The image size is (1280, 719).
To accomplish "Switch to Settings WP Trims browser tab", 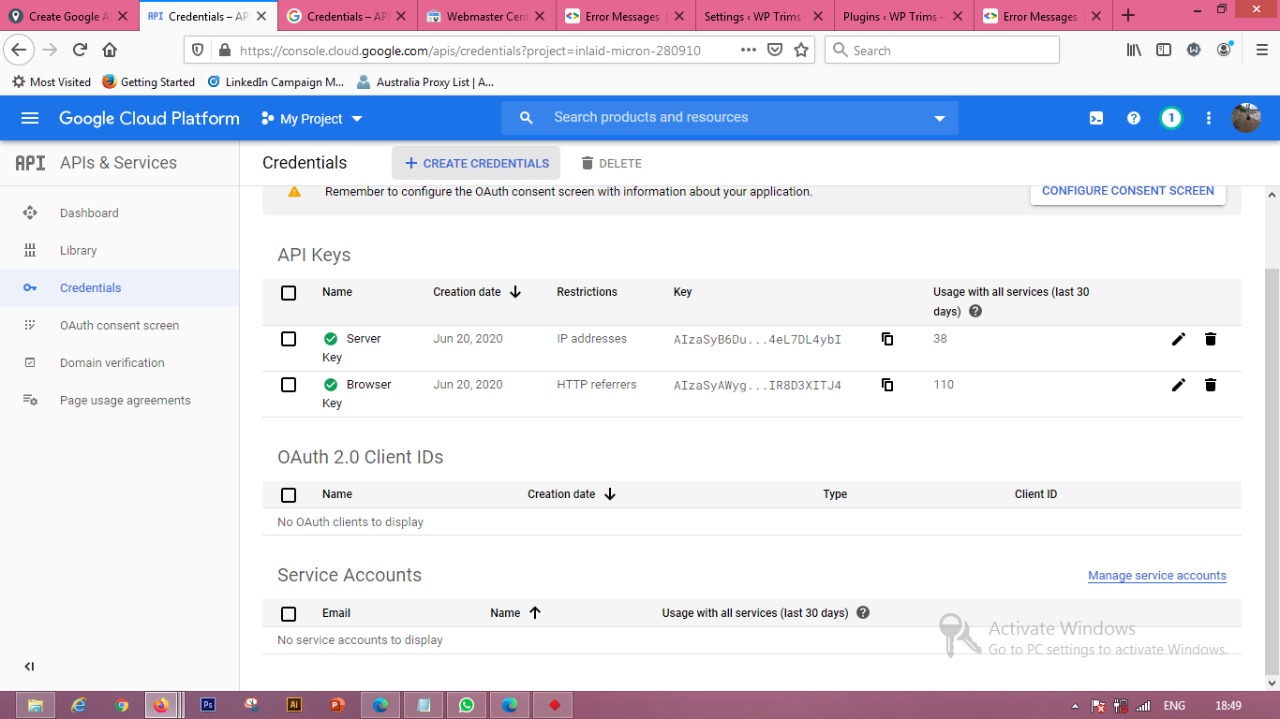I will pos(764,16).
